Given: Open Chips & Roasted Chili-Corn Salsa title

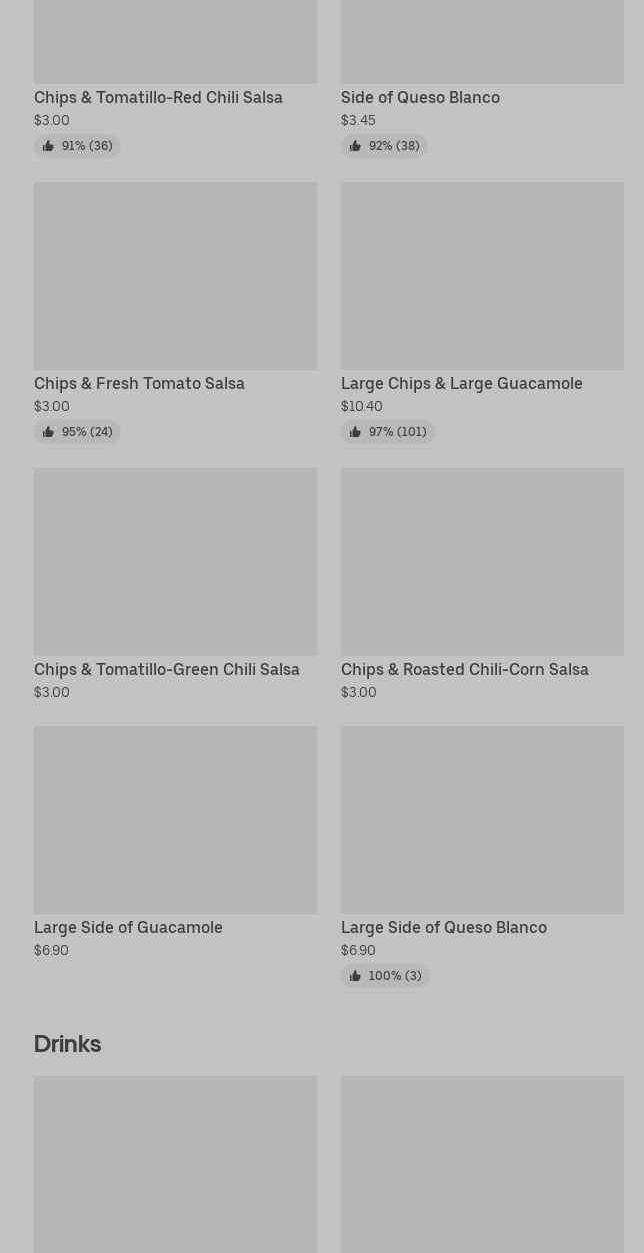Looking at the screenshot, I should point(464,670).
